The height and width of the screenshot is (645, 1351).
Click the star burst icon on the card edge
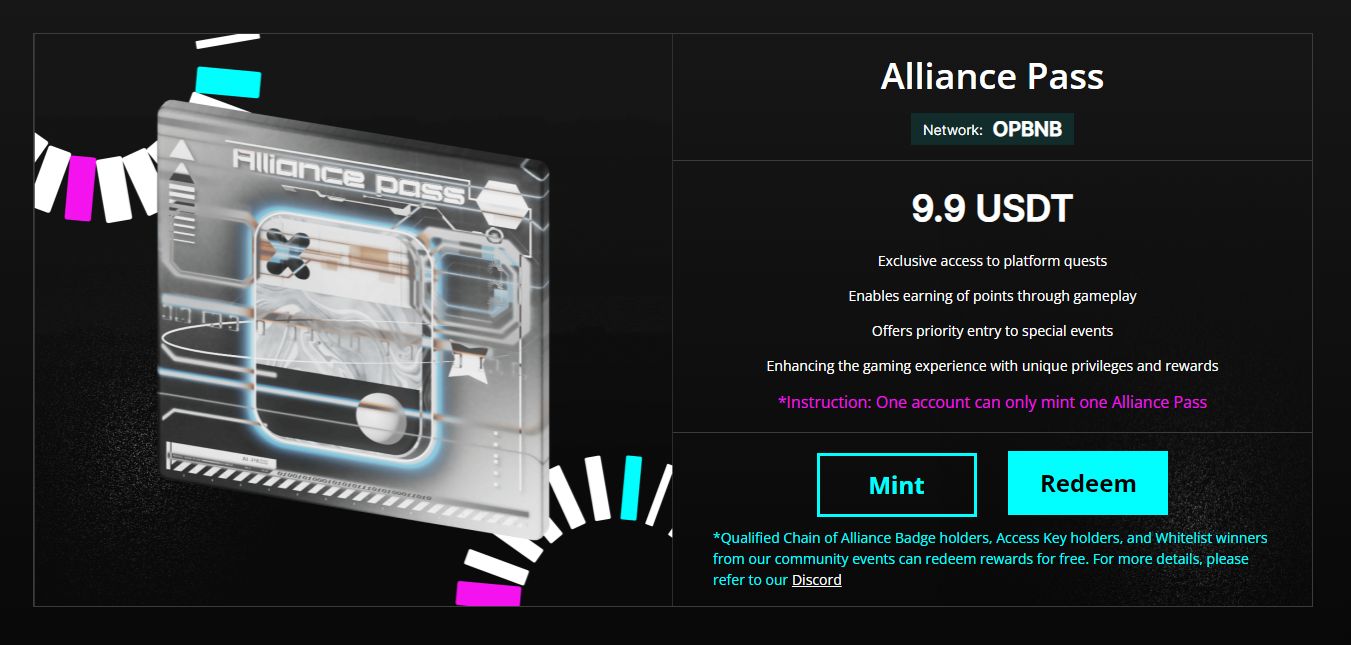point(468,366)
